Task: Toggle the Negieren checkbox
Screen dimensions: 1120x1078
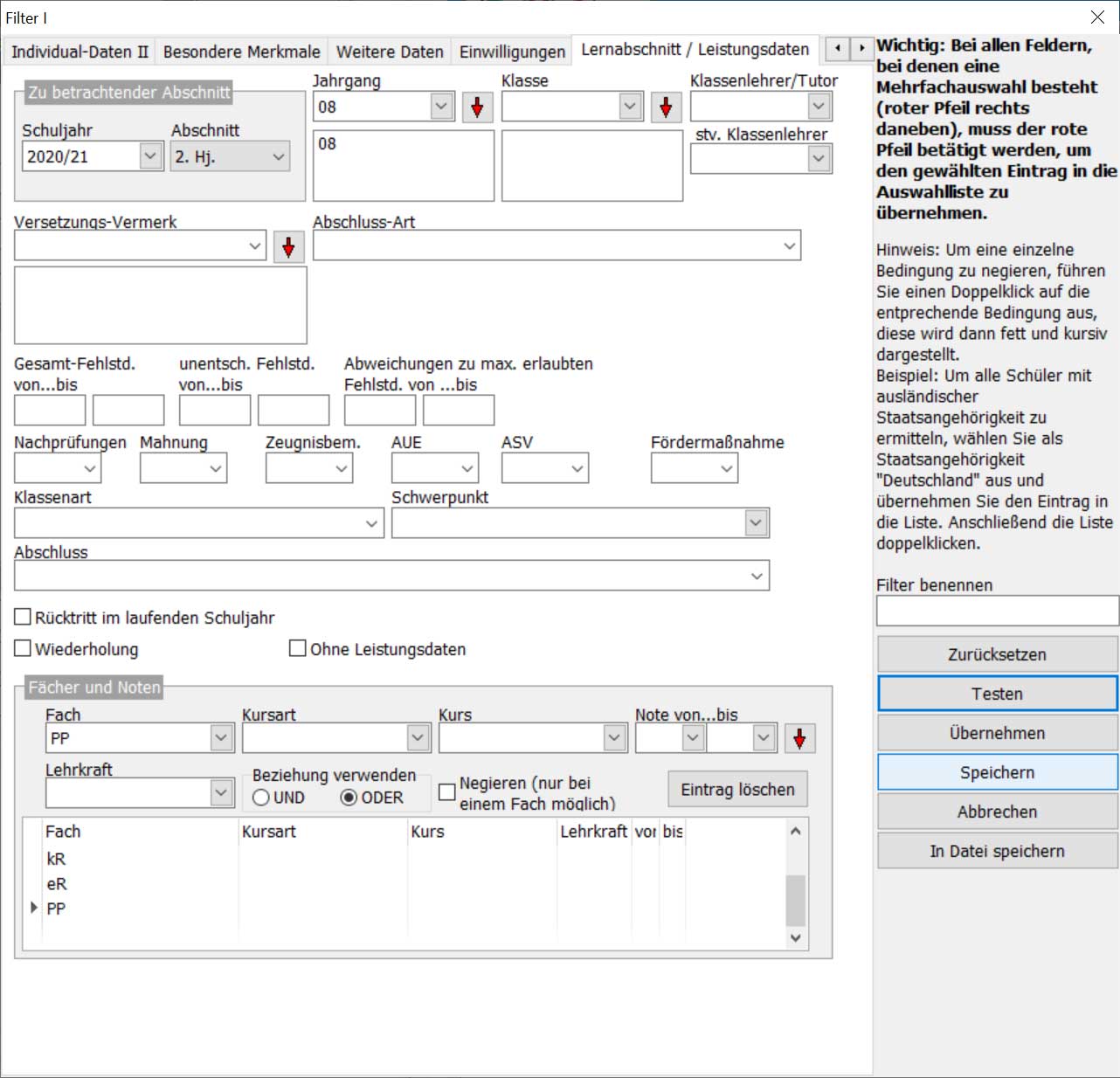Action: 447,792
